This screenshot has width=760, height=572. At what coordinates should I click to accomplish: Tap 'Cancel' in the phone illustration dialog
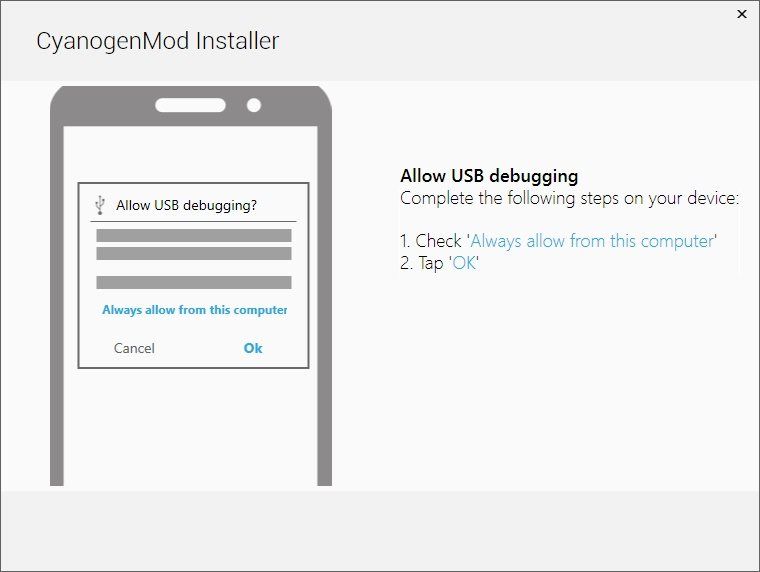point(134,348)
